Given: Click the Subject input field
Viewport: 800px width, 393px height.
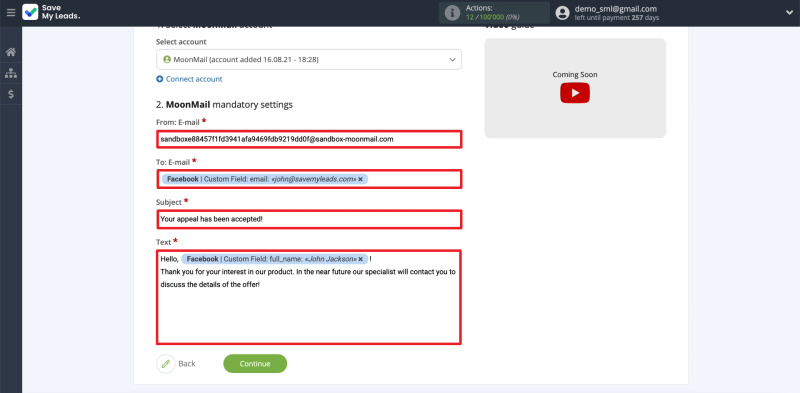Looking at the screenshot, I should click(x=309, y=219).
